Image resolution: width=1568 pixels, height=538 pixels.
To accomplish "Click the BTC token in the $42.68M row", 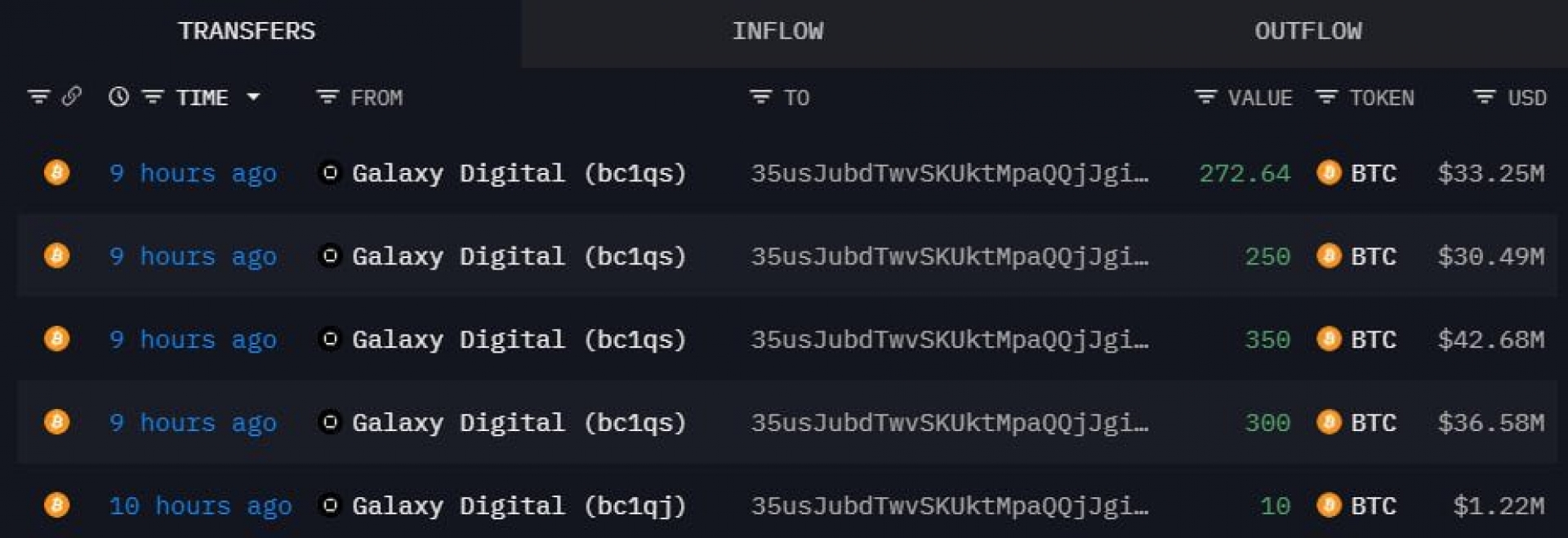I will point(1372,340).
